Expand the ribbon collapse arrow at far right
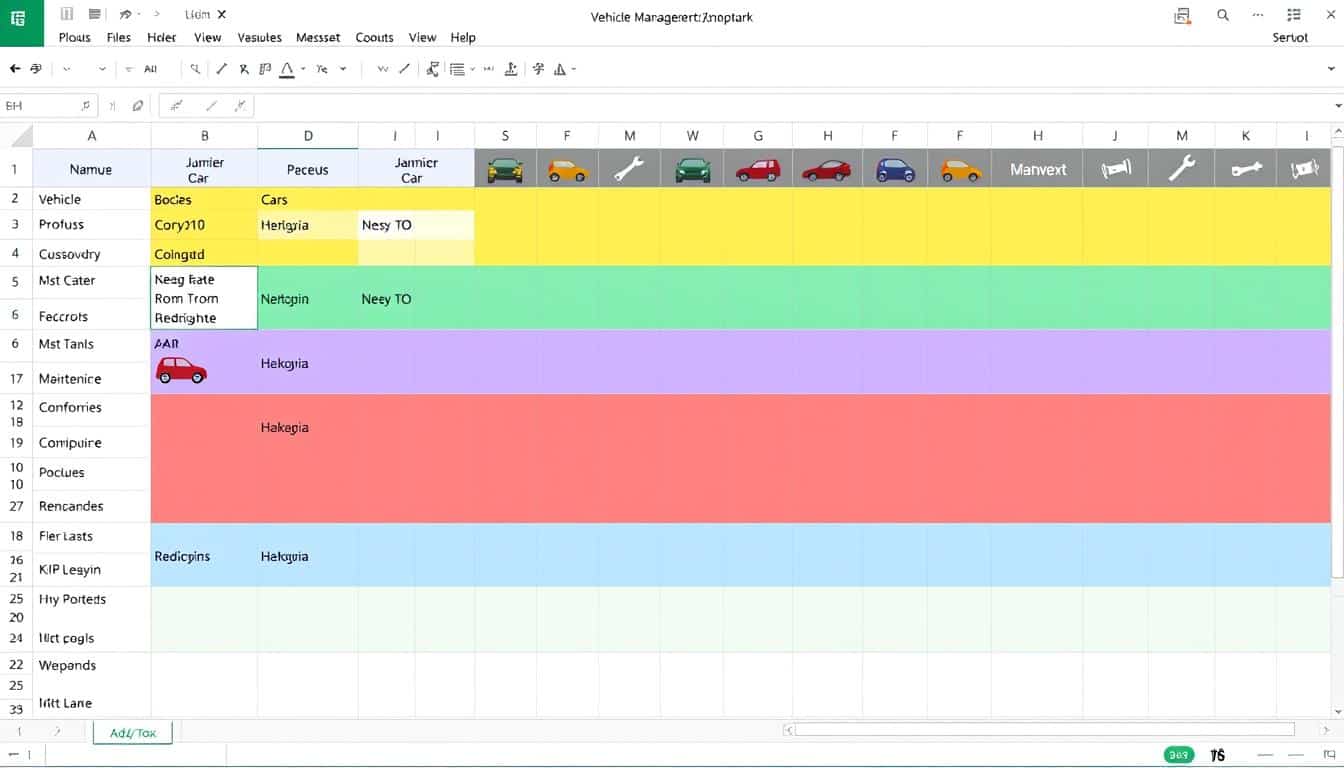The image size is (1344, 768). 1331,69
